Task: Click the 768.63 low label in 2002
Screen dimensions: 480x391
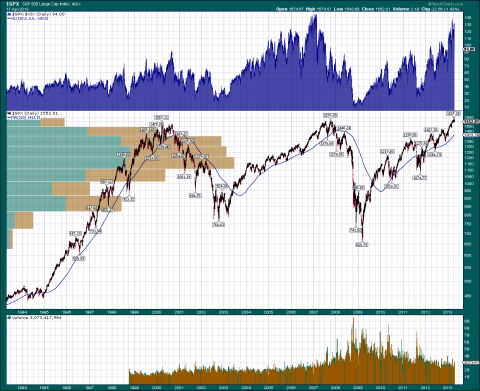Action: click(219, 225)
